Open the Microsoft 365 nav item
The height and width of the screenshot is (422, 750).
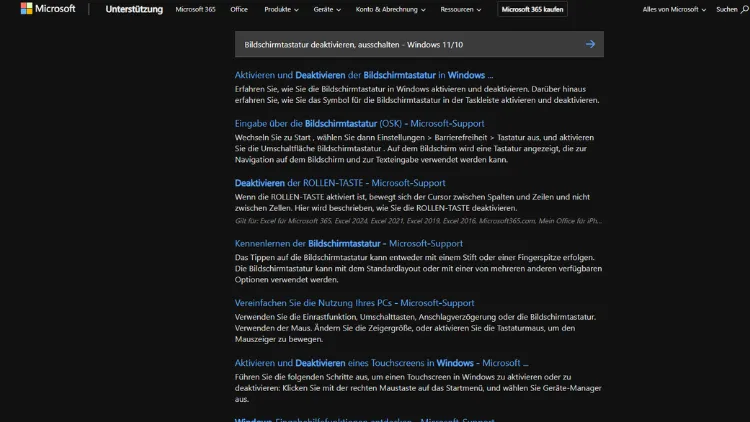[x=195, y=10]
